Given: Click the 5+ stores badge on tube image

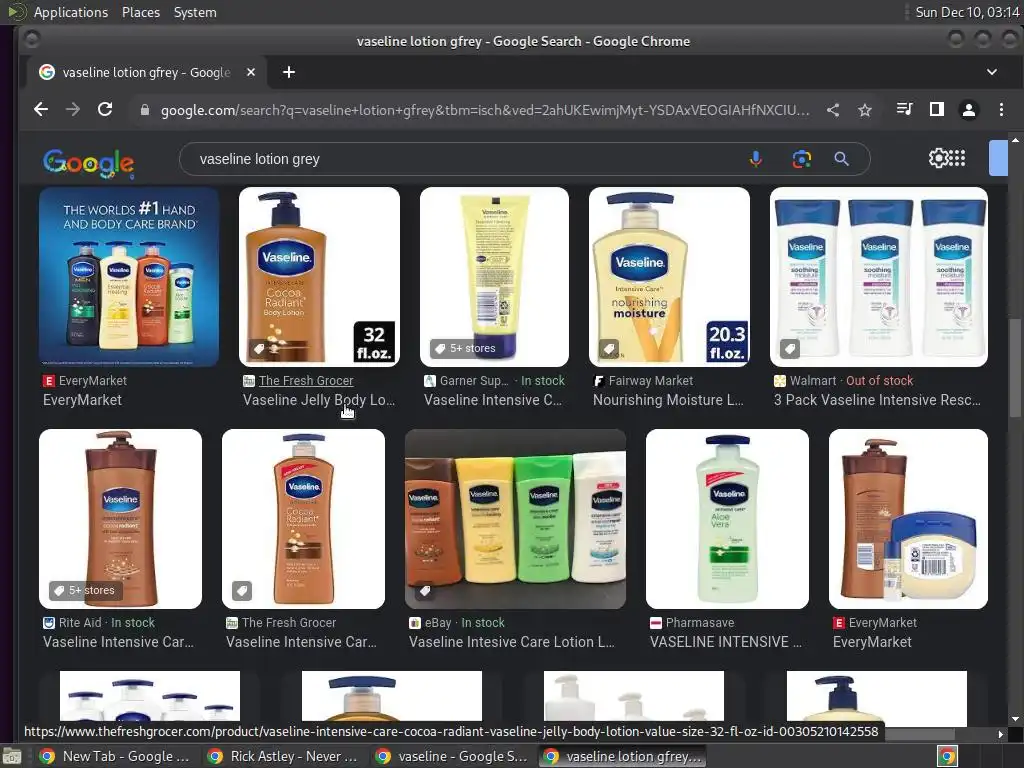Looking at the screenshot, I should point(466,349).
